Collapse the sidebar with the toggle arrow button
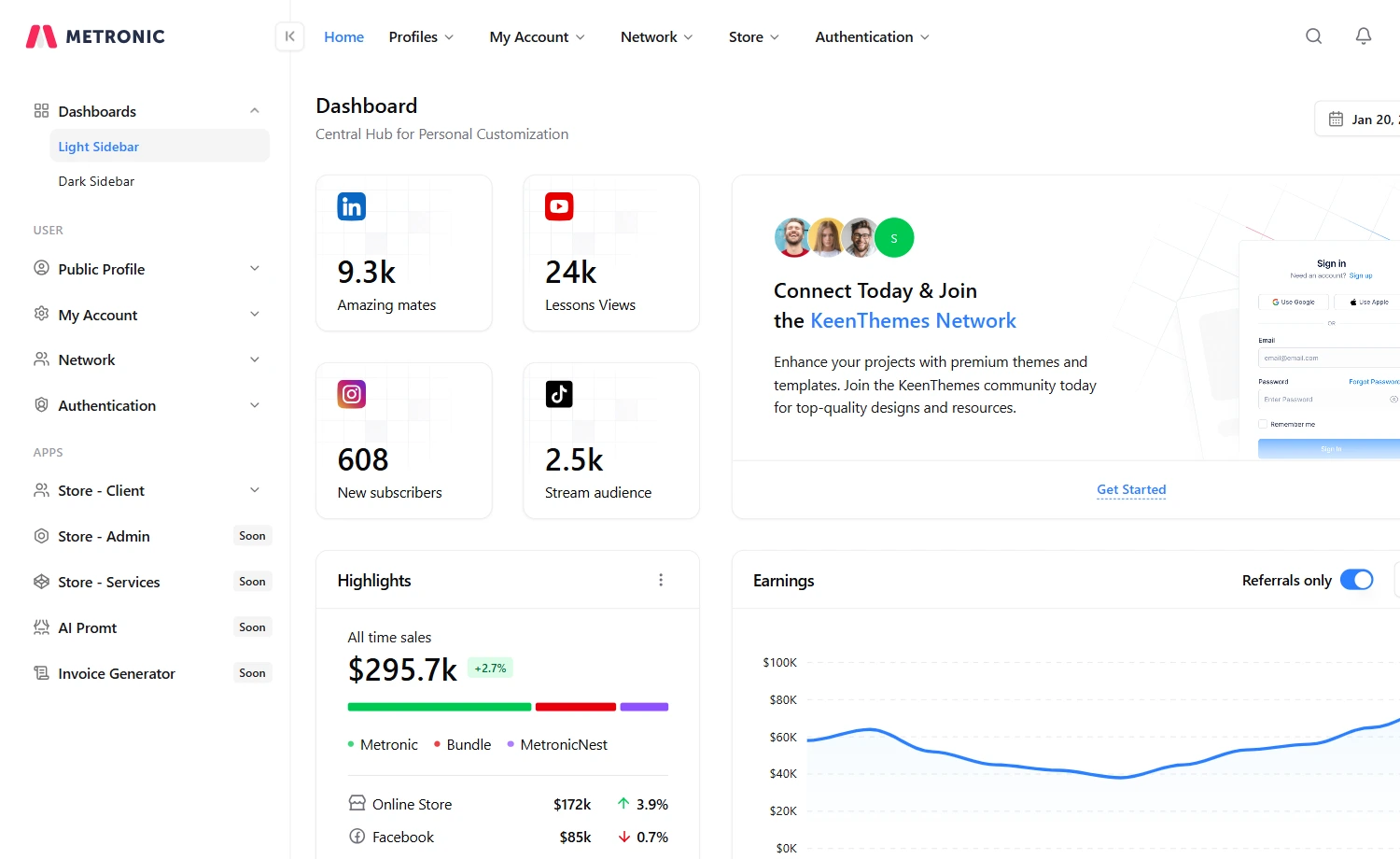Viewport: 1400px width, 859px height. [290, 36]
